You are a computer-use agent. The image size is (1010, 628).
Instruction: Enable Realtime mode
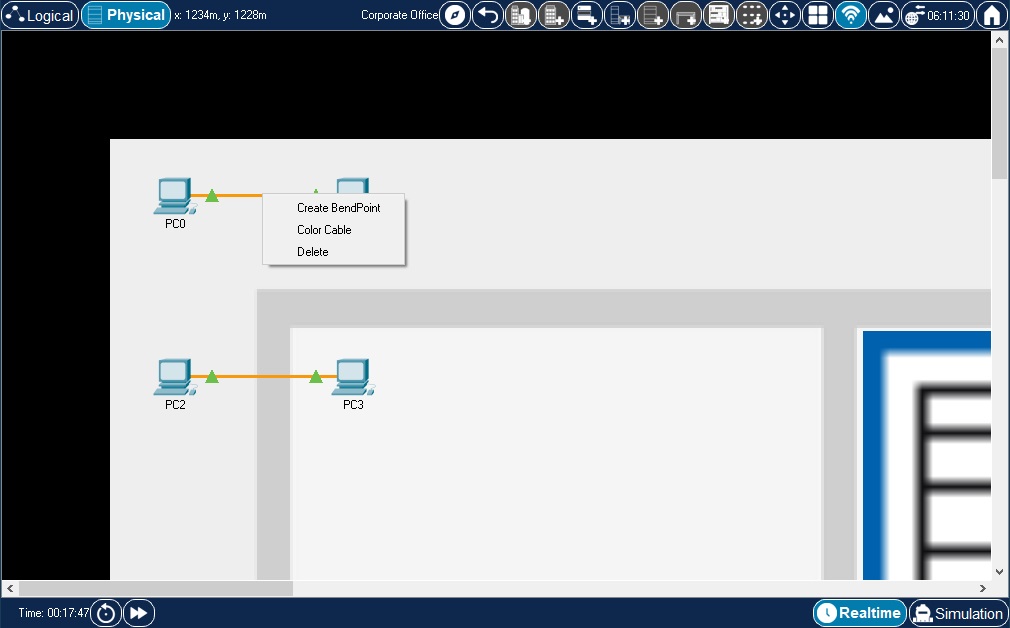coord(862,612)
